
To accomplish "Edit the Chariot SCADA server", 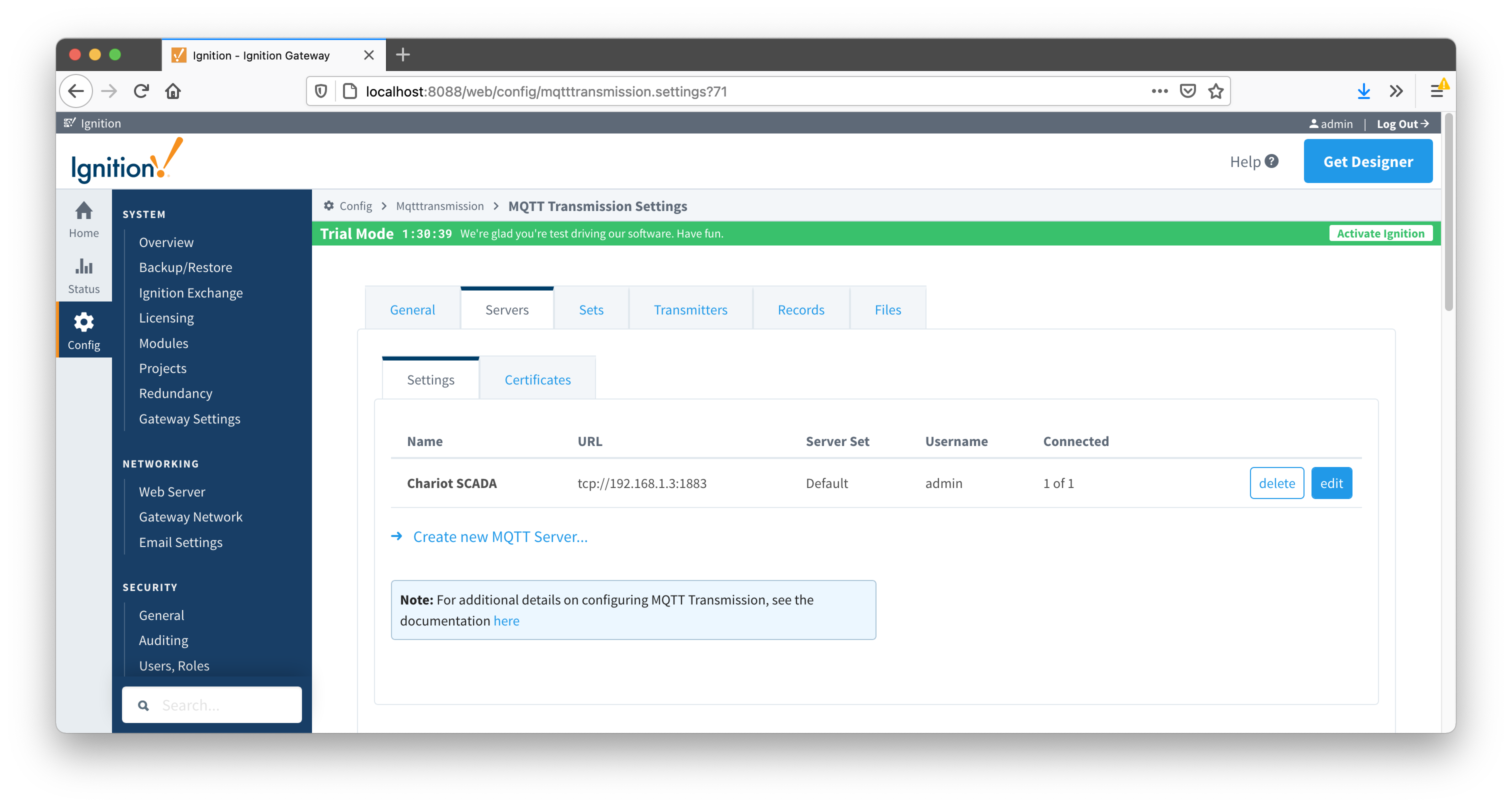I will 1331,483.
